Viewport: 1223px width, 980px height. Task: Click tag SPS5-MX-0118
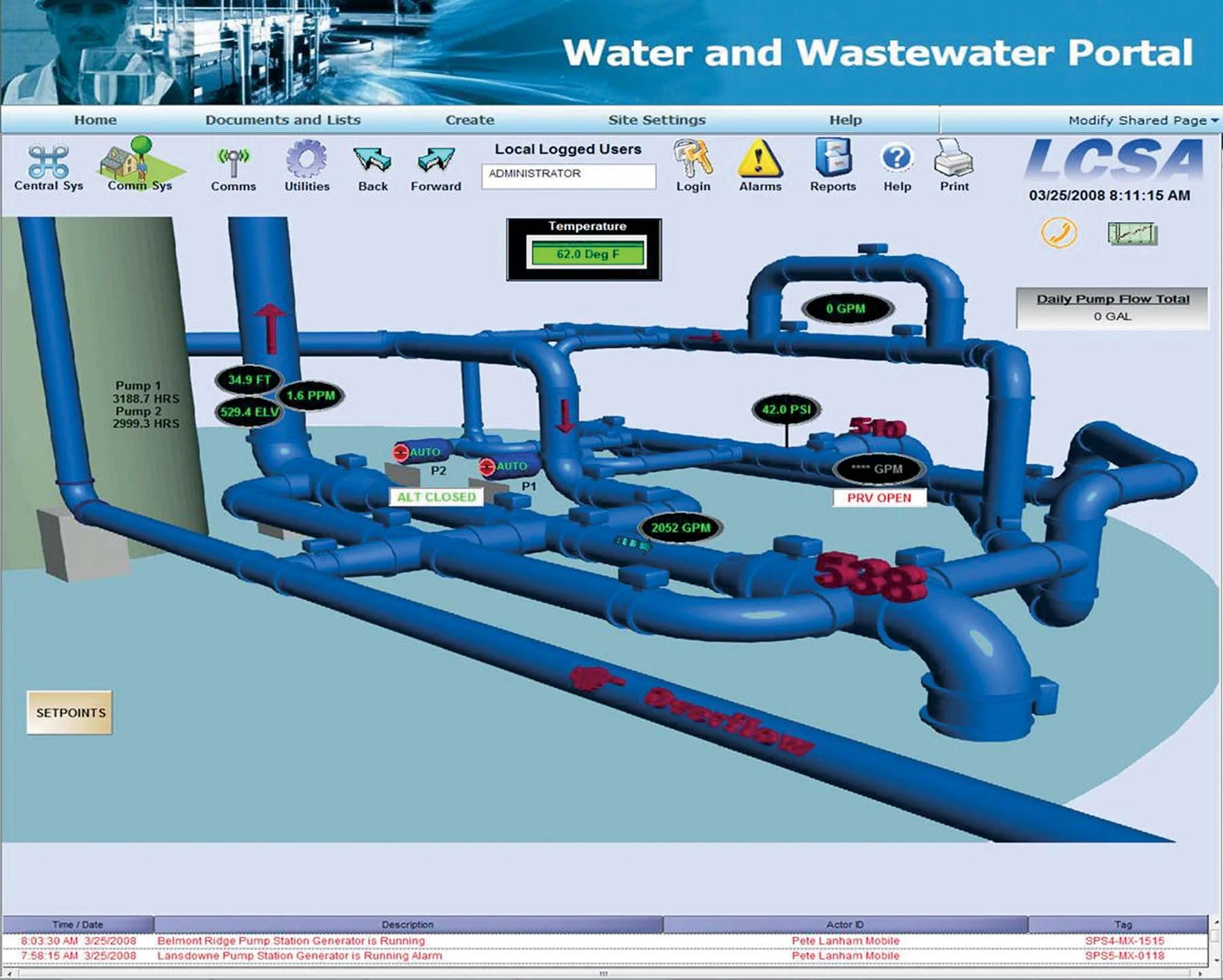[x=1124, y=956]
